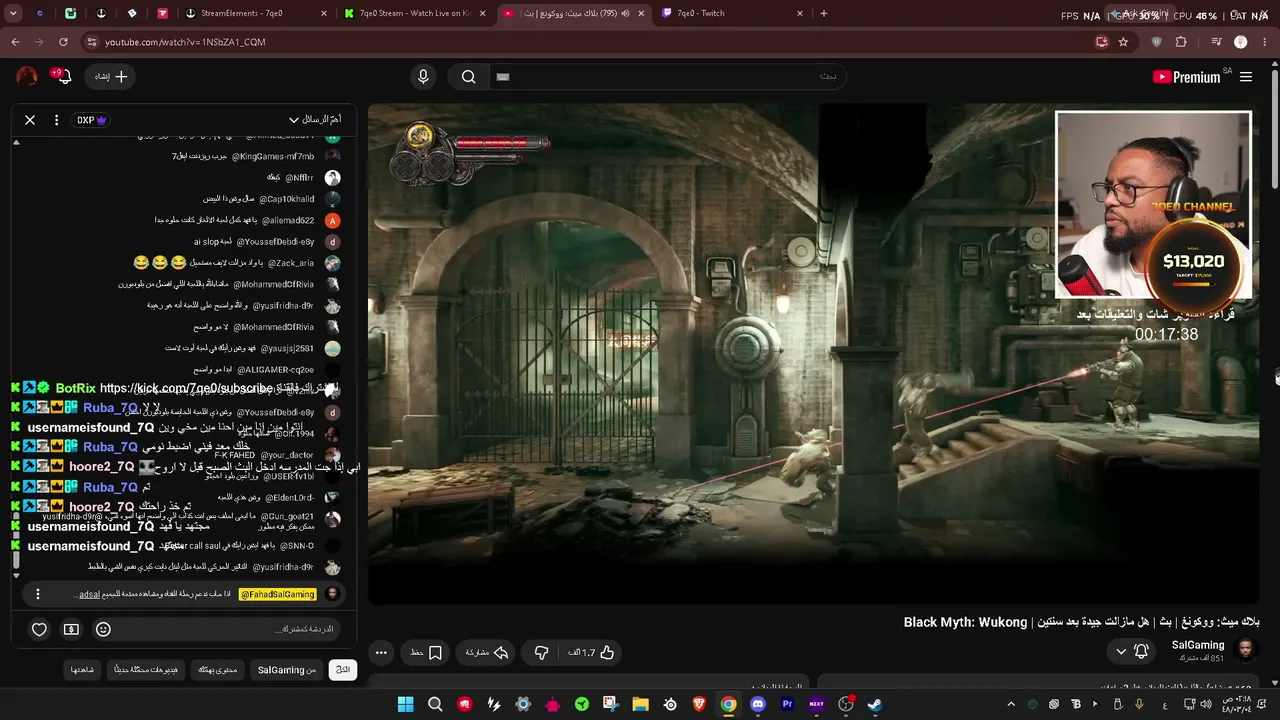
Task: Select the 'شاهدتها' filter chip
Action: [x=82, y=670]
